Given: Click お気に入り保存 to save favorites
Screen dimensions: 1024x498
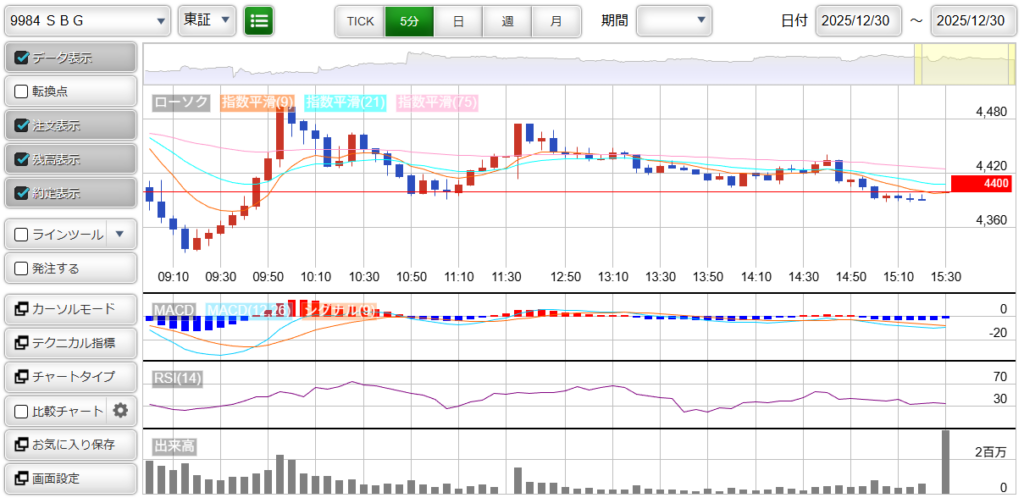Looking at the screenshot, I should 69,444.
